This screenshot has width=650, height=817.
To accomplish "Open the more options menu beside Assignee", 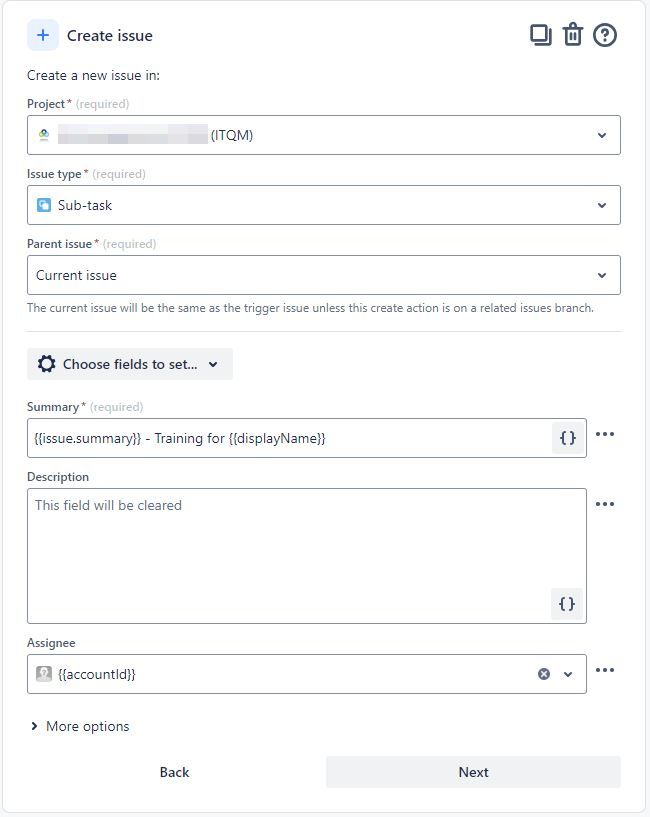I will (605, 671).
